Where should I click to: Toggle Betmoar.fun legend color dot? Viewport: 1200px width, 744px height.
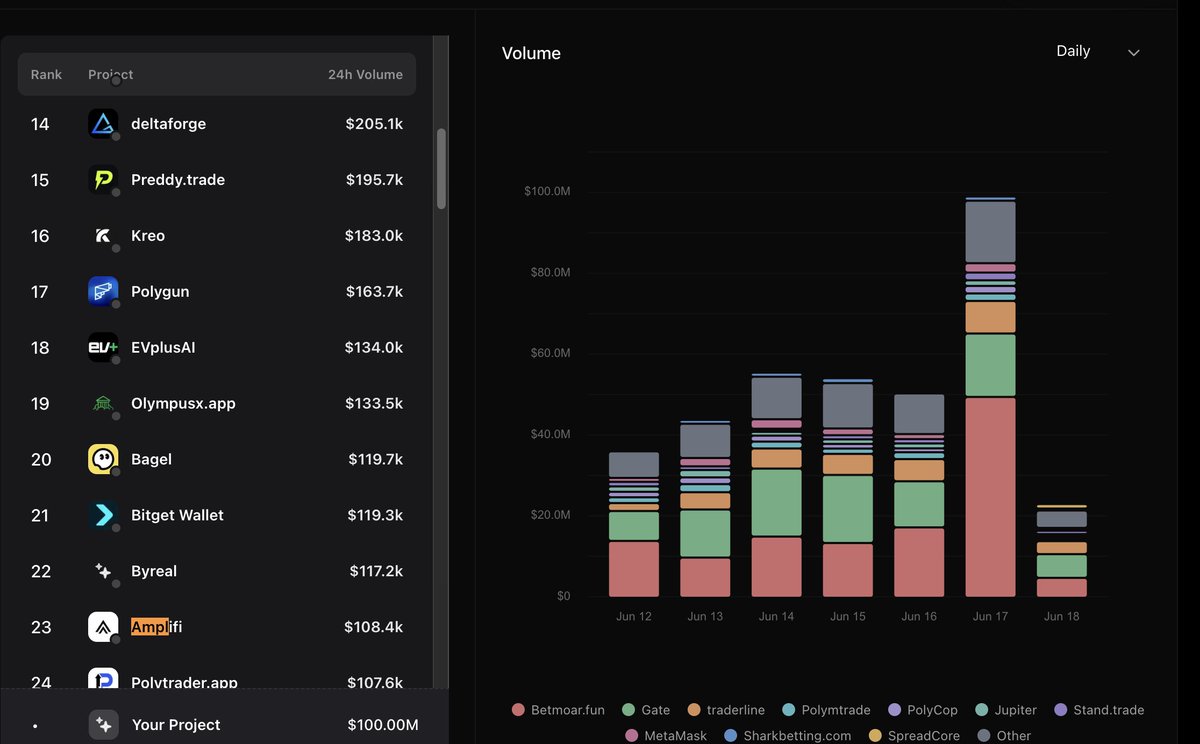pyautogui.click(x=518, y=710)
